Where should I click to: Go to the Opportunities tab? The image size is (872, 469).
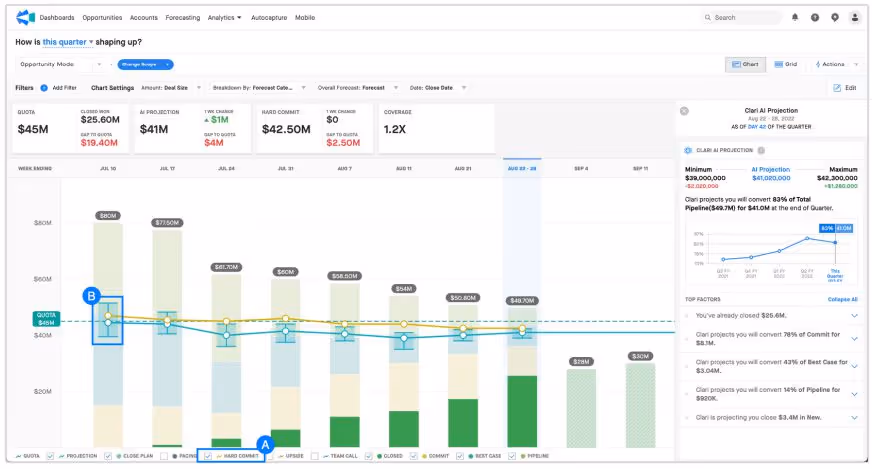102,18
